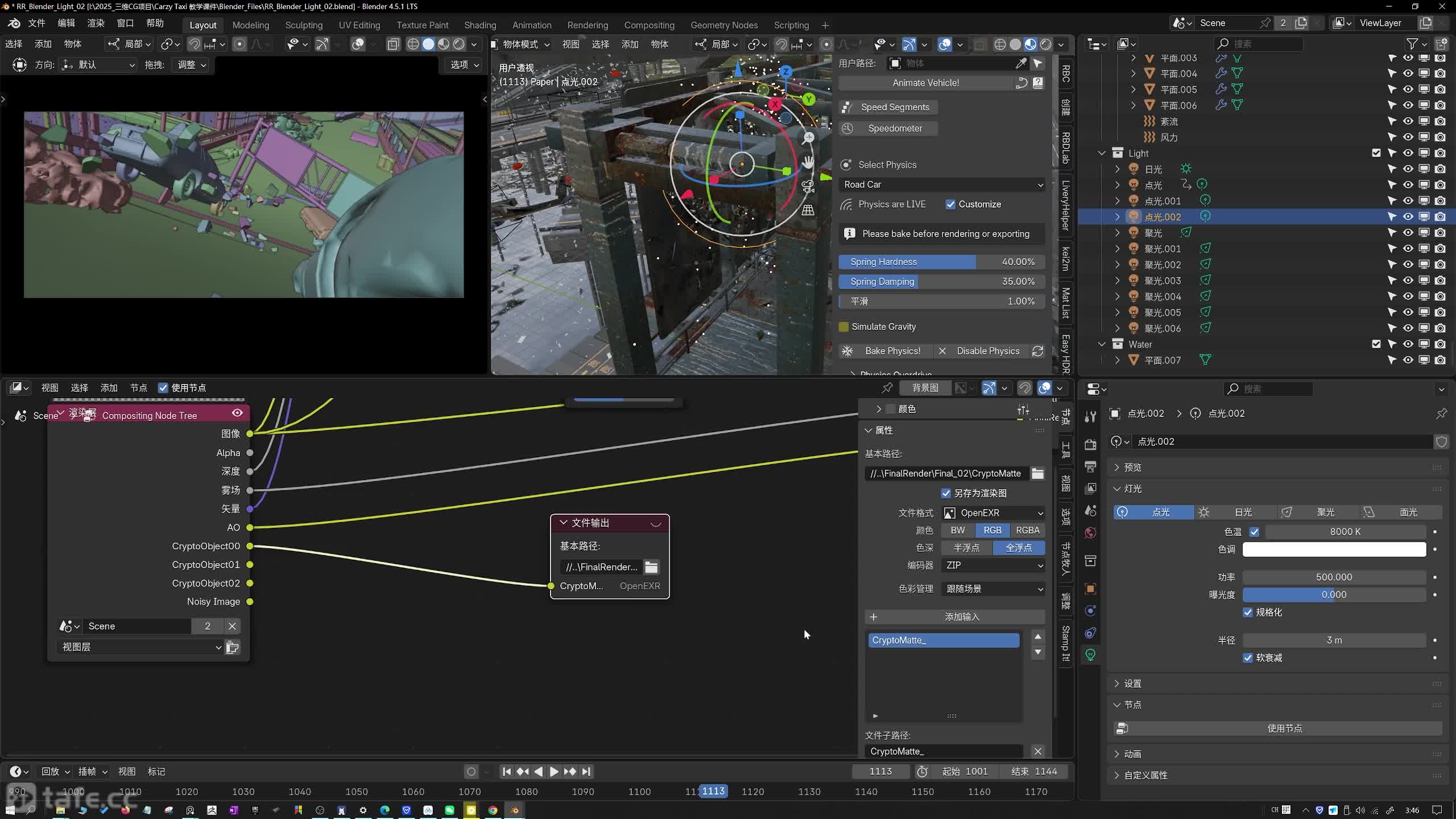Enable the Simulate Gravity checkbox

pos(844,326)
